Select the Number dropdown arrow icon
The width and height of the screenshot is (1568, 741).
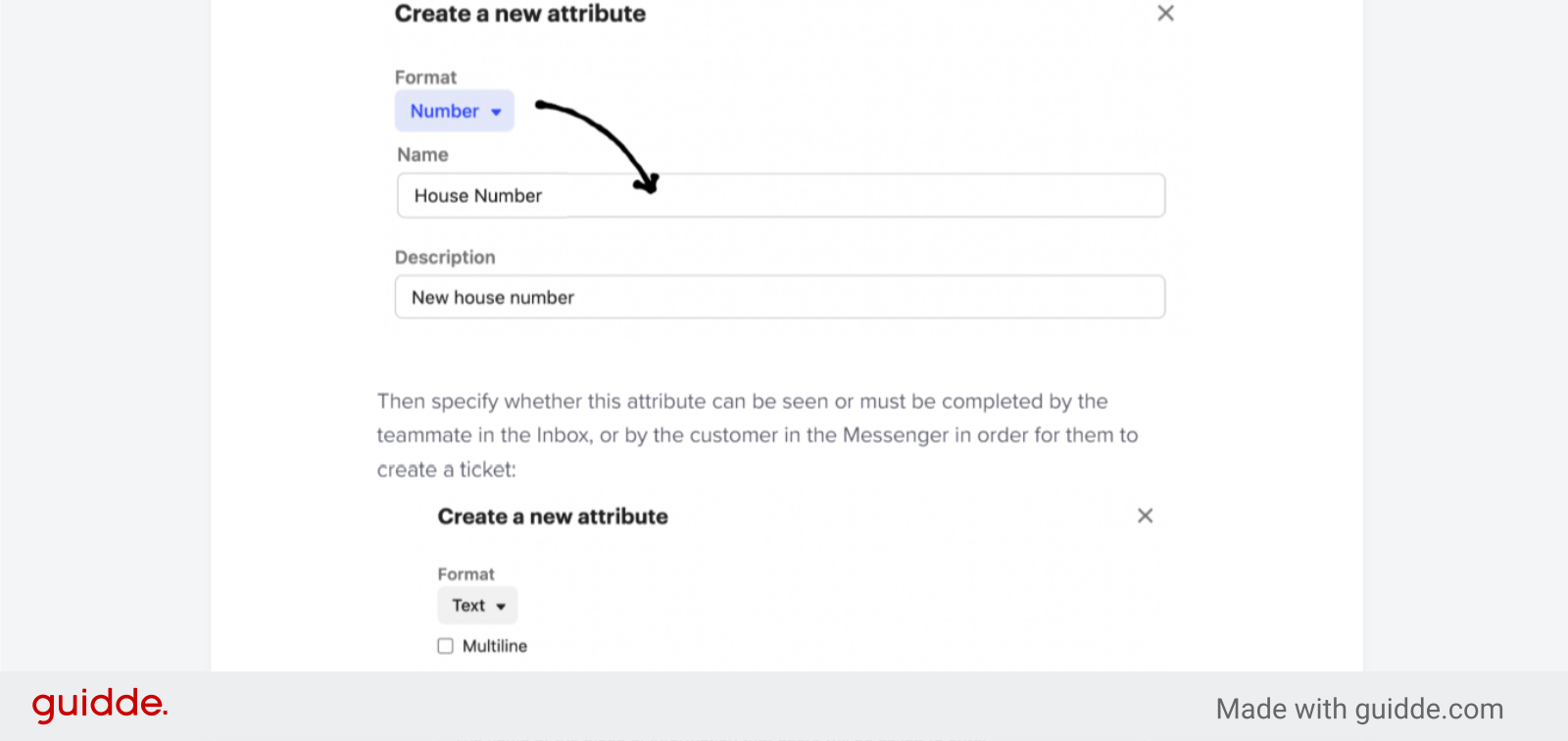495,111
